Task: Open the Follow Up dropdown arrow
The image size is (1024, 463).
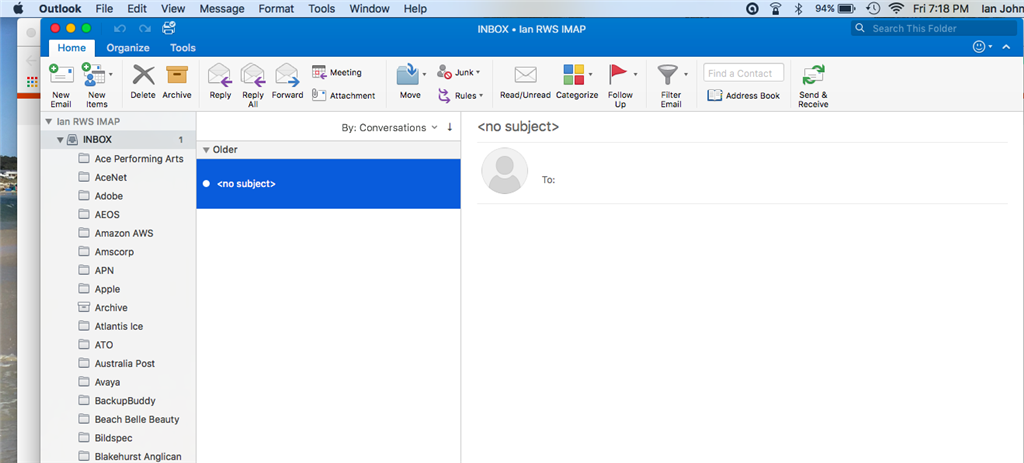Action: (635, 74)
